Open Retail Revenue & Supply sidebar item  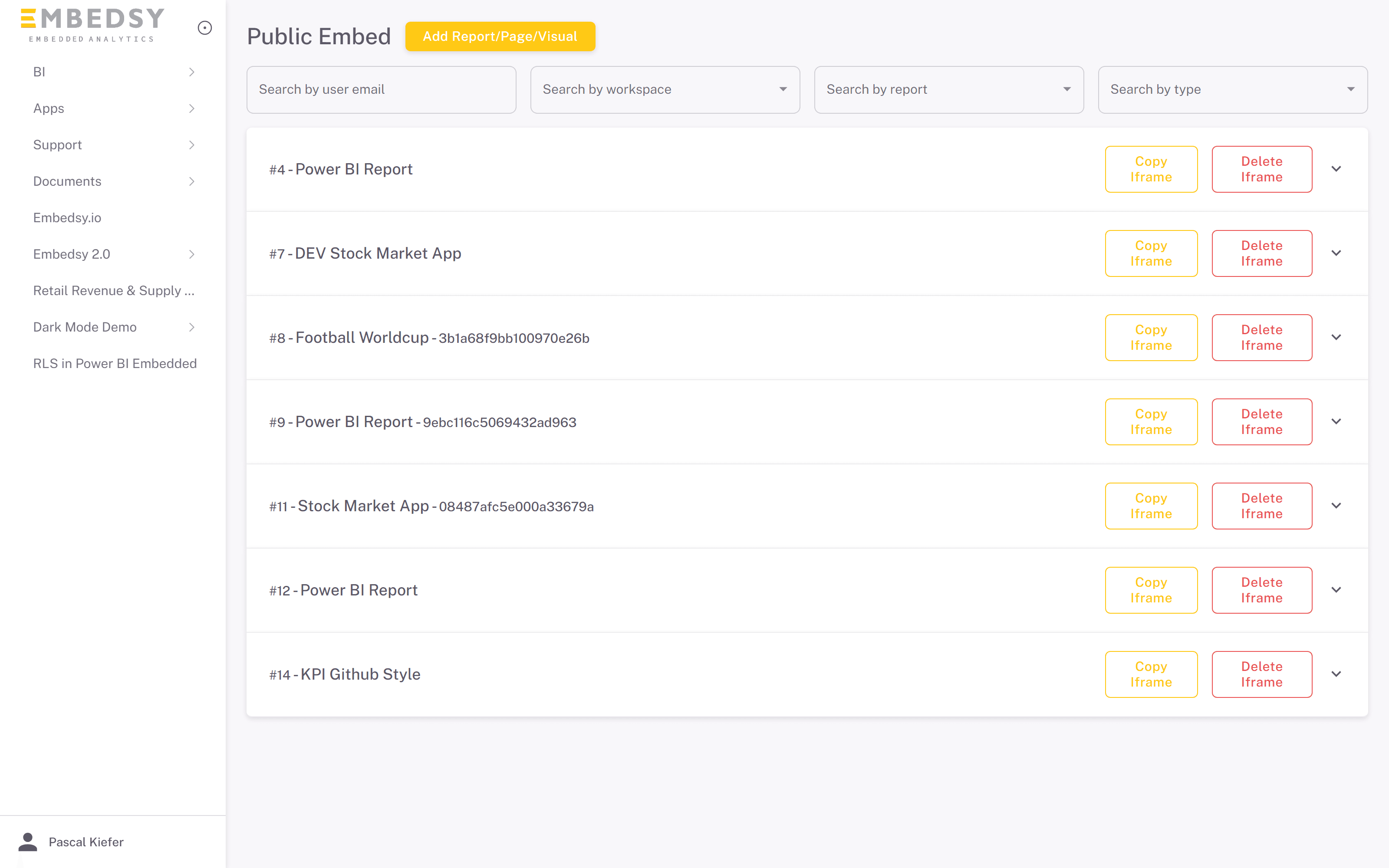coord(114,290)
